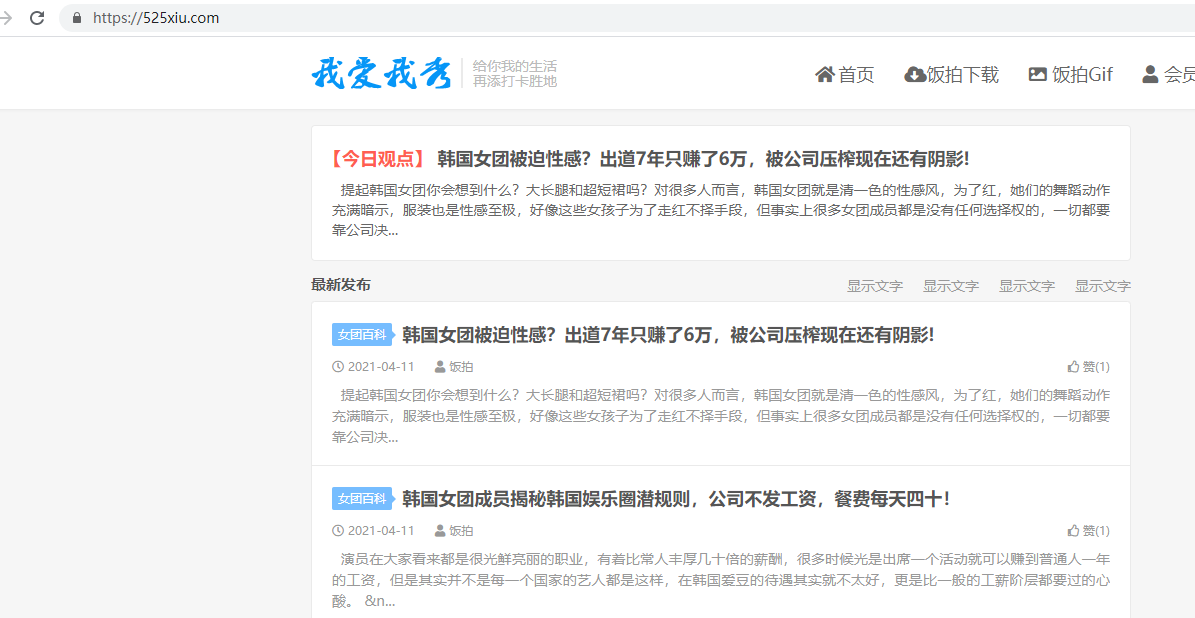Click the image icon beside 饭拍Gif
Image resolution: width=1195 pixels, height=618 pixels.
[x=1037, y=74]
